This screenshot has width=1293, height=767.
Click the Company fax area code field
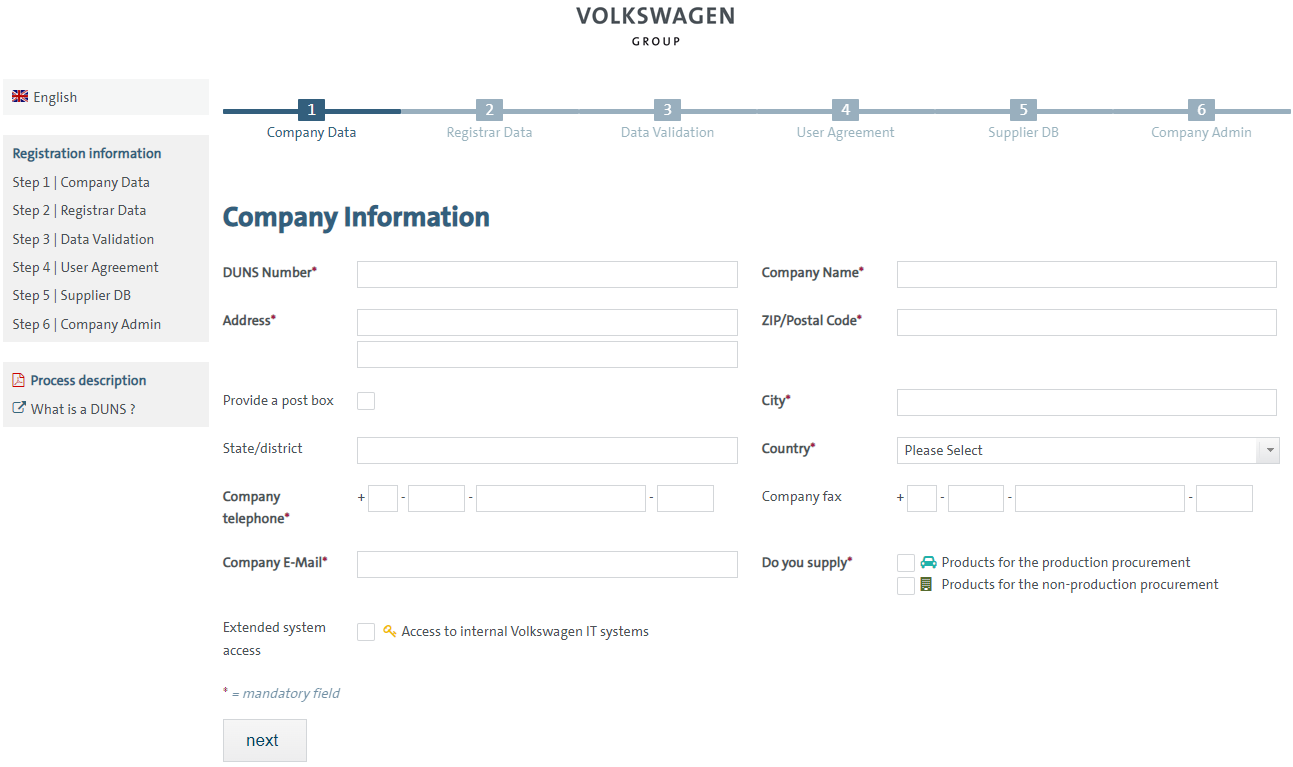(976, 498)
